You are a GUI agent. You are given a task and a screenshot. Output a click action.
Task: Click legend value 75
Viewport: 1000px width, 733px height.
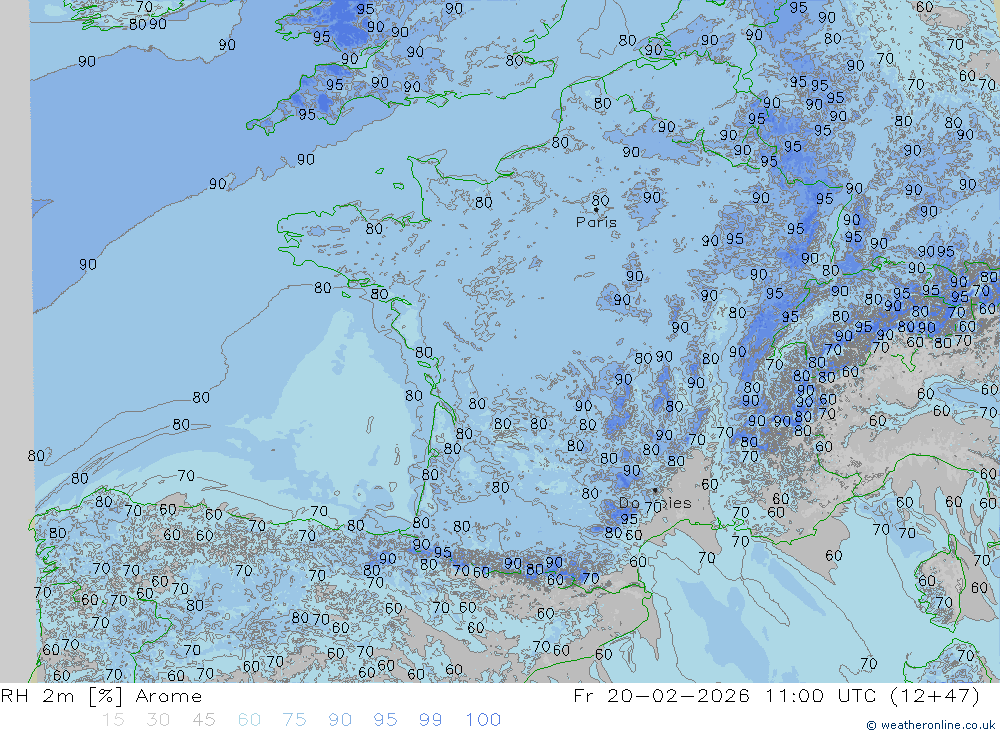294,720
